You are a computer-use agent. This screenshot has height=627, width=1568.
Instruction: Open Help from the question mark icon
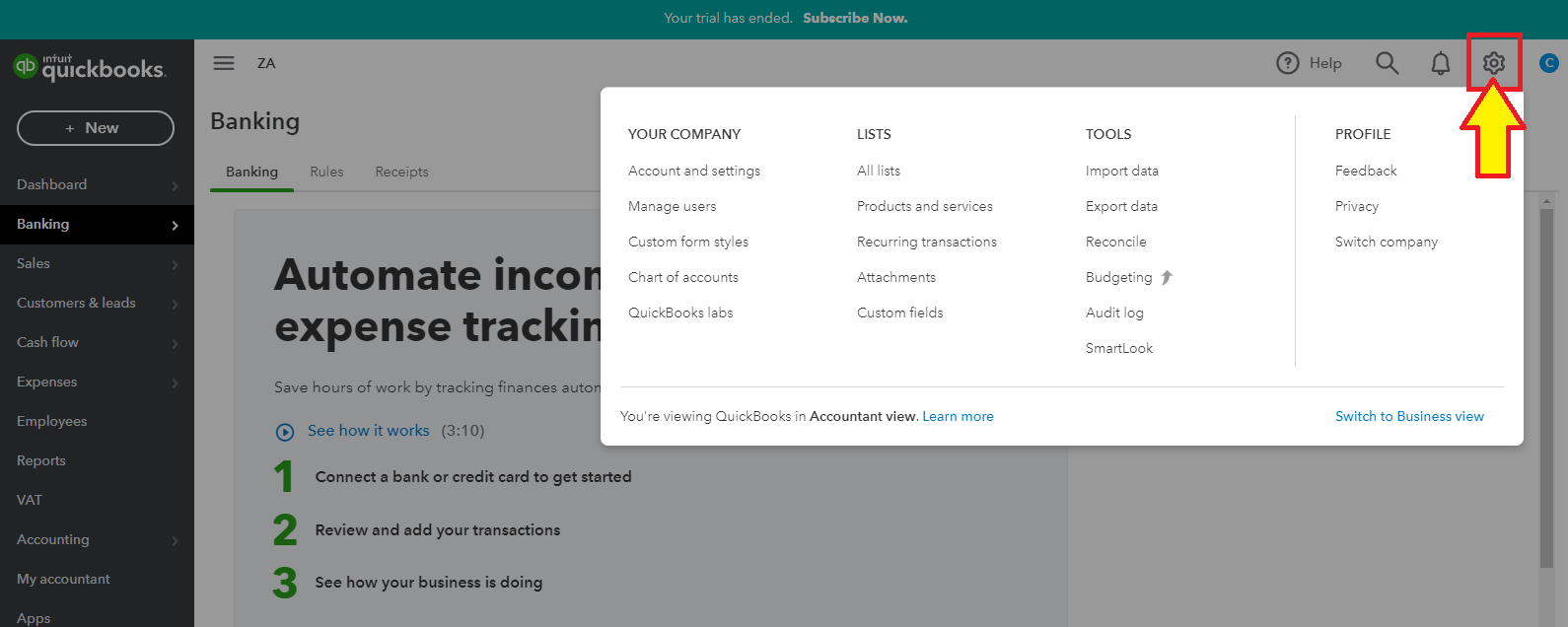[1288, 63]
